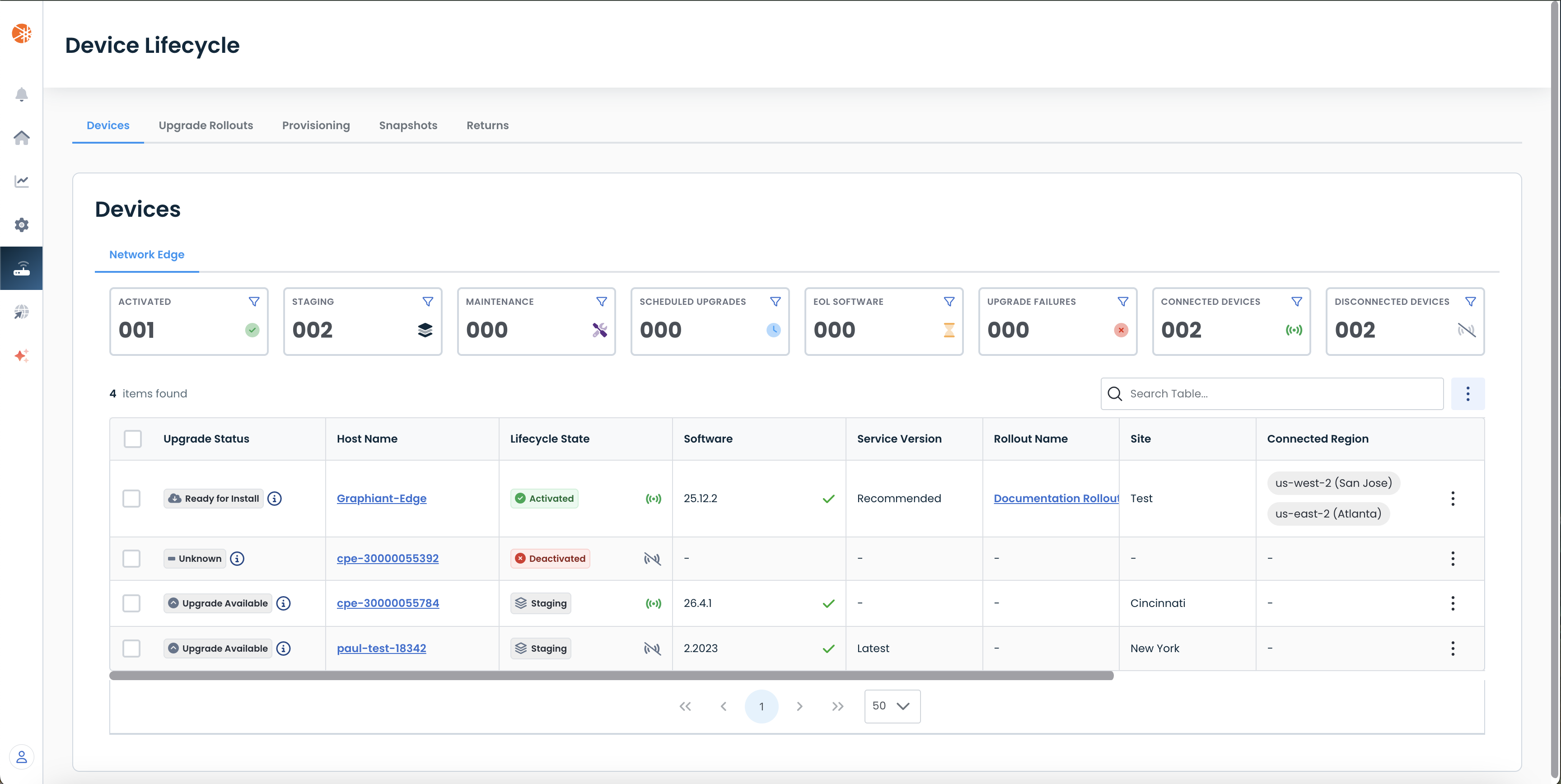Open Documentation Rollout link

click(x=1056, y=499)
